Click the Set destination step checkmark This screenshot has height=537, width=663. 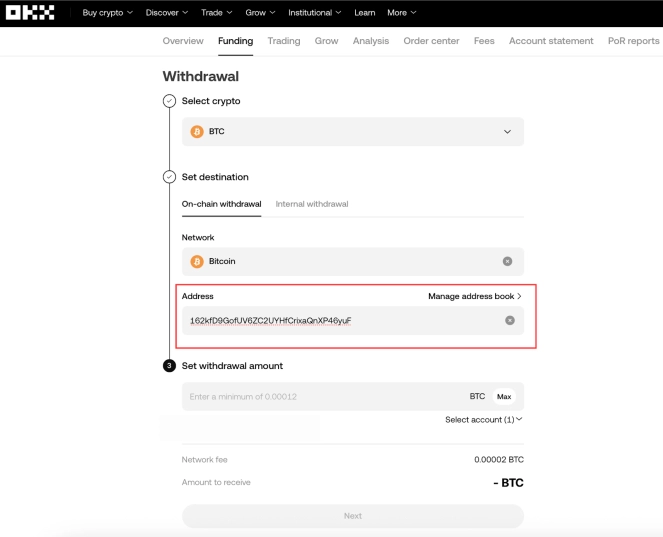[169, 177]
